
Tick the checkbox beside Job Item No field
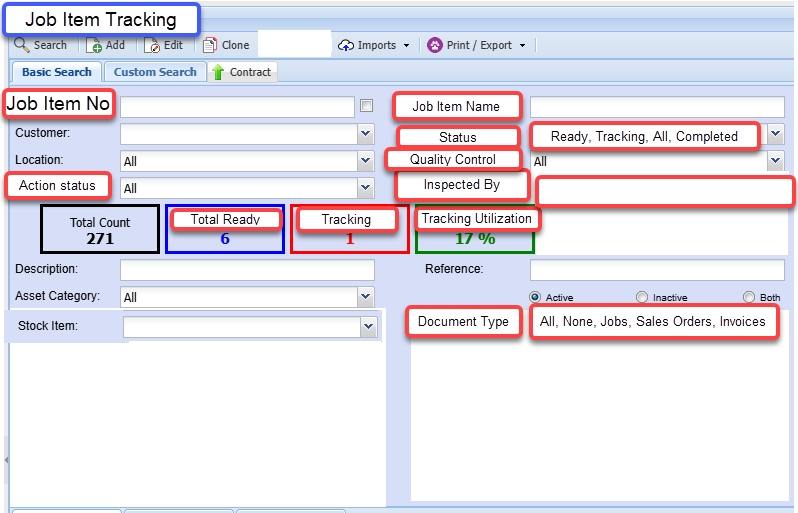pos(366,105)
